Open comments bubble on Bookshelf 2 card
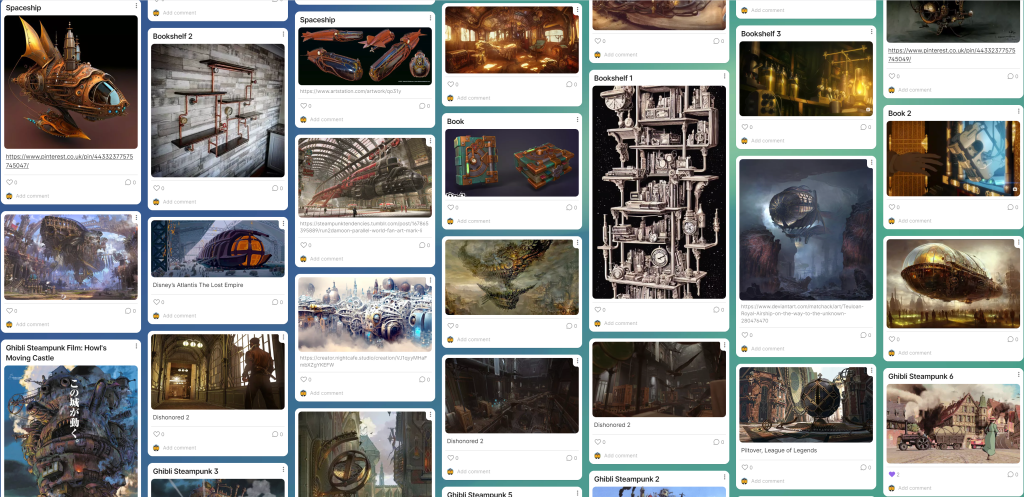Screen dimensions: 1024x497 click(x=276, y=188)
